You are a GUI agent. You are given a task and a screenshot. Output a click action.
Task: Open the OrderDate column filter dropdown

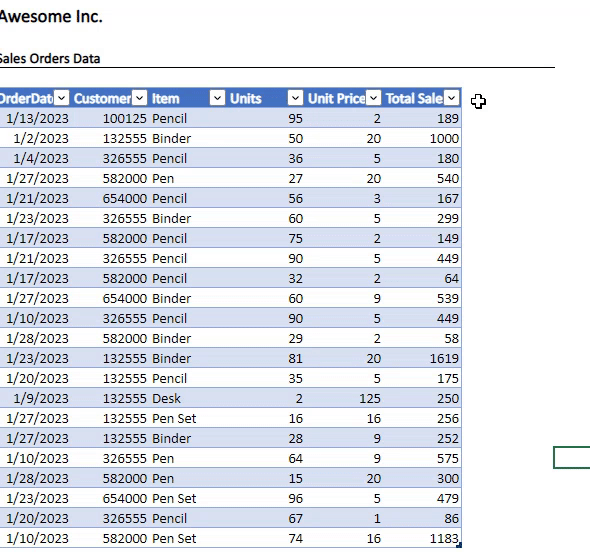click(x=62, y=98)
